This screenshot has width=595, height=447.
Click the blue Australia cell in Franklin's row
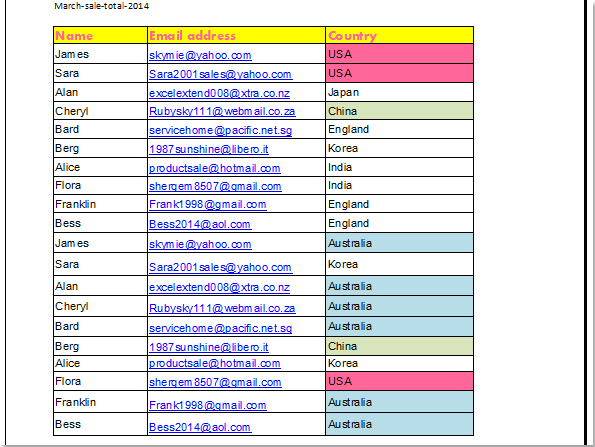400,402
